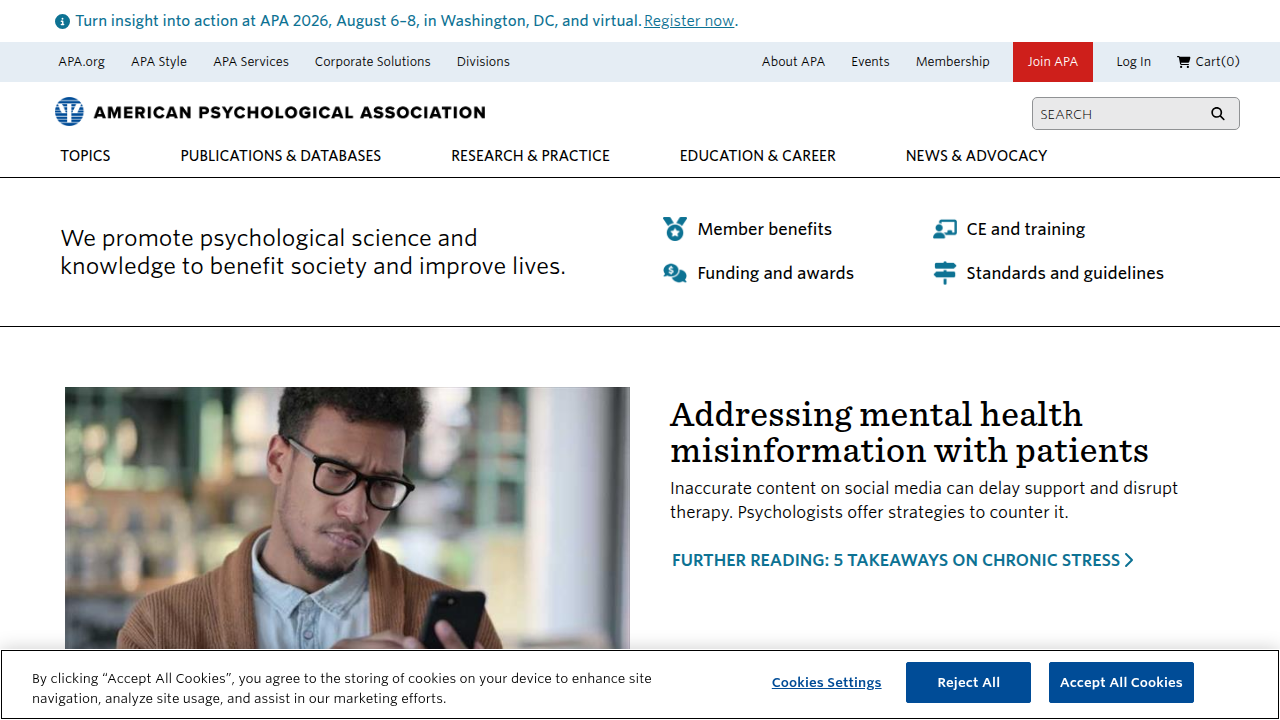Viewport: 1280px width, 720px height.
Task: Click the American Psychological Association wordmark
Action: [x=289, y=113]
